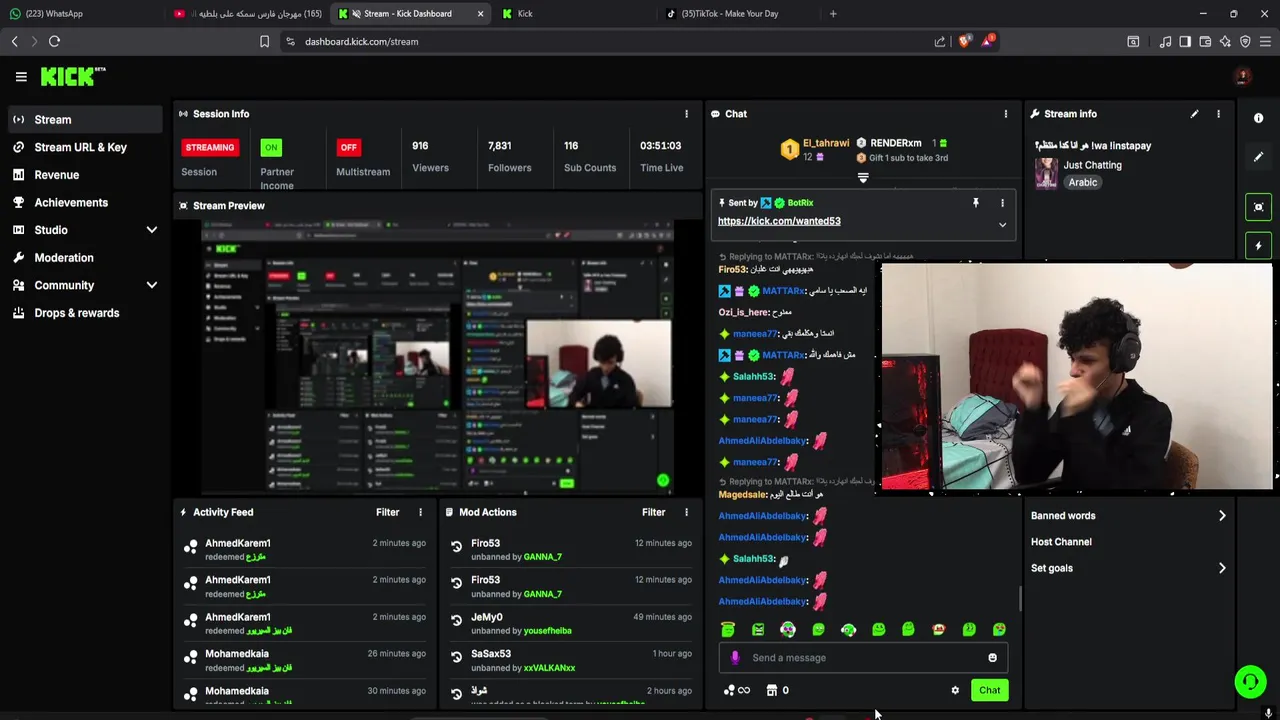Open the kick.com/wanted53 link

(x=779, y=221)
